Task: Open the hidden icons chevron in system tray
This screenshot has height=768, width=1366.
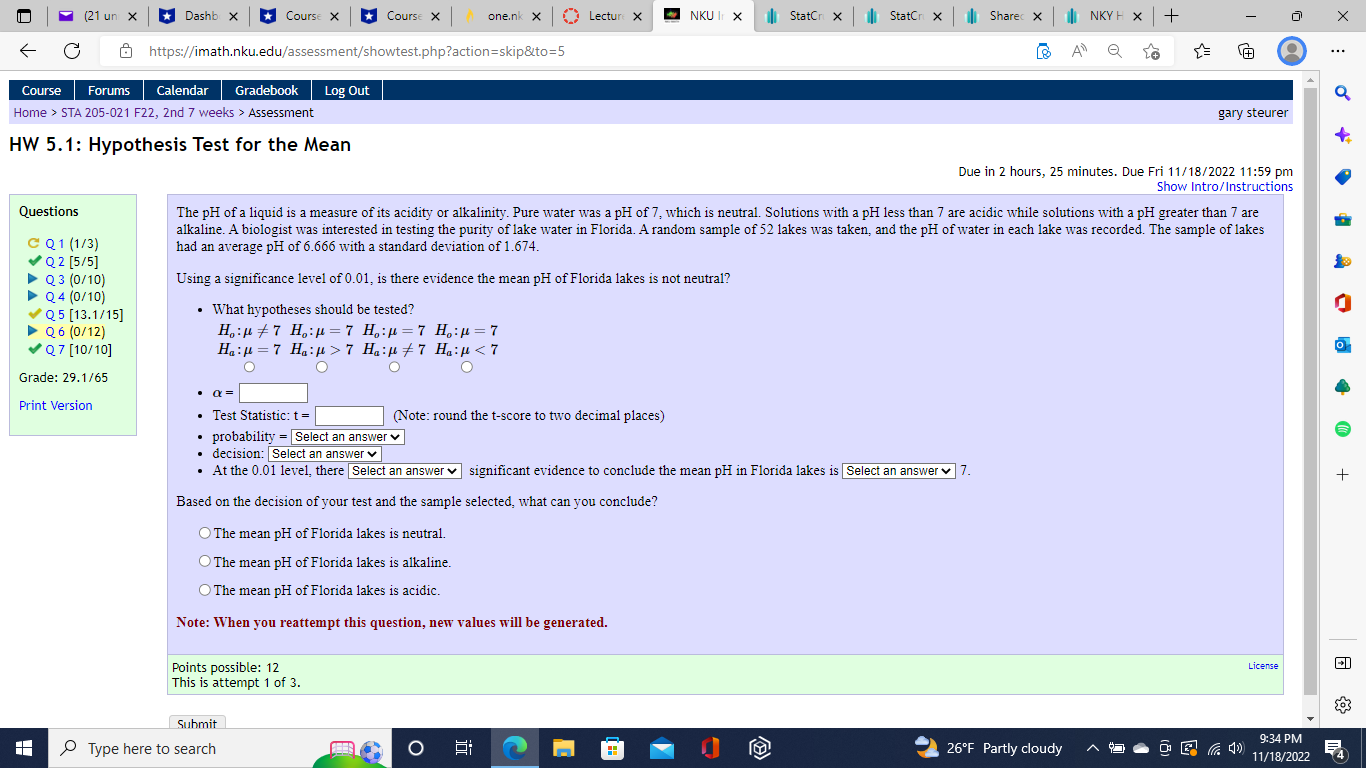Action: 1092,747
